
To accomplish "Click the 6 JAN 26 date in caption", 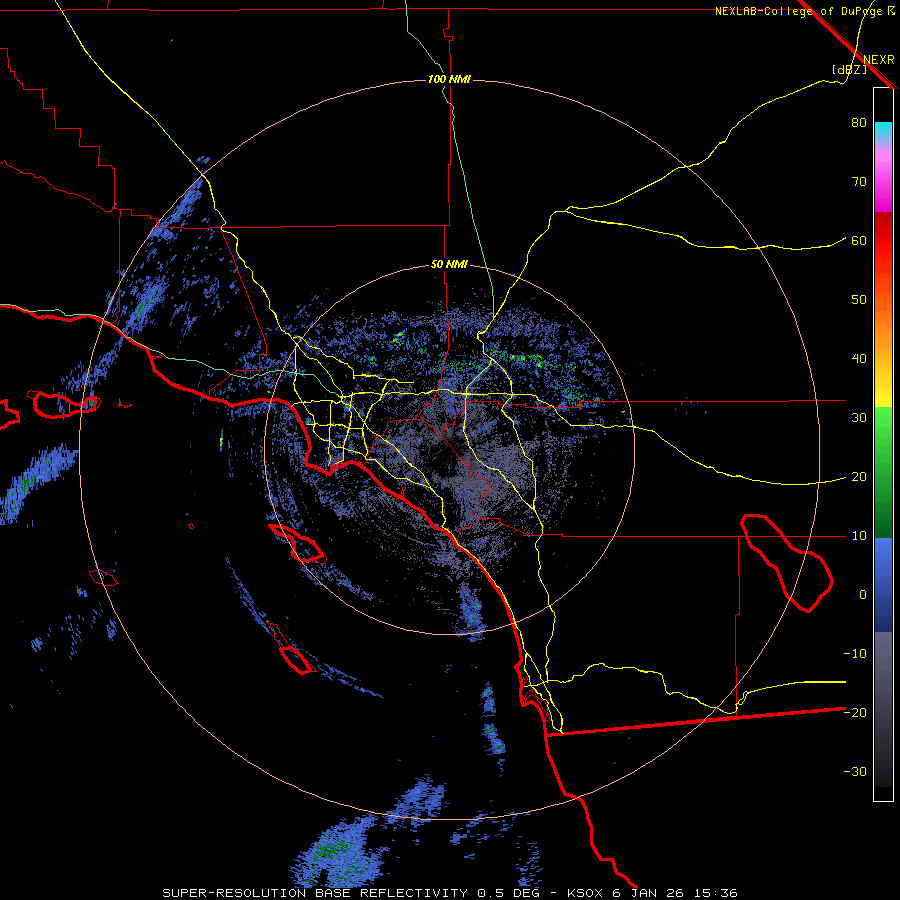I will [651, 893].
